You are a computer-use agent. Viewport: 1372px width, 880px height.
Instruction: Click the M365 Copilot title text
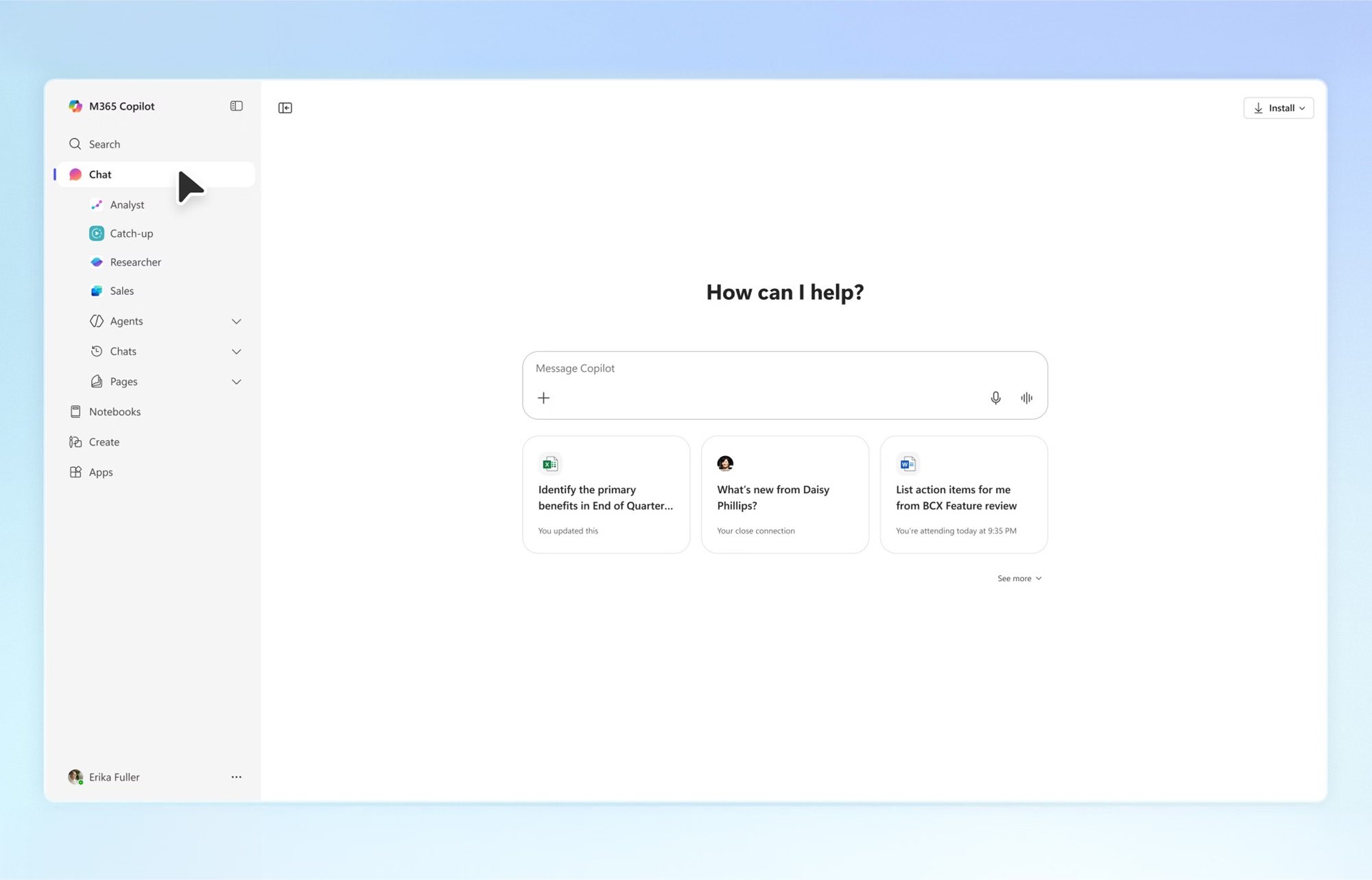[x=122, y=106]
